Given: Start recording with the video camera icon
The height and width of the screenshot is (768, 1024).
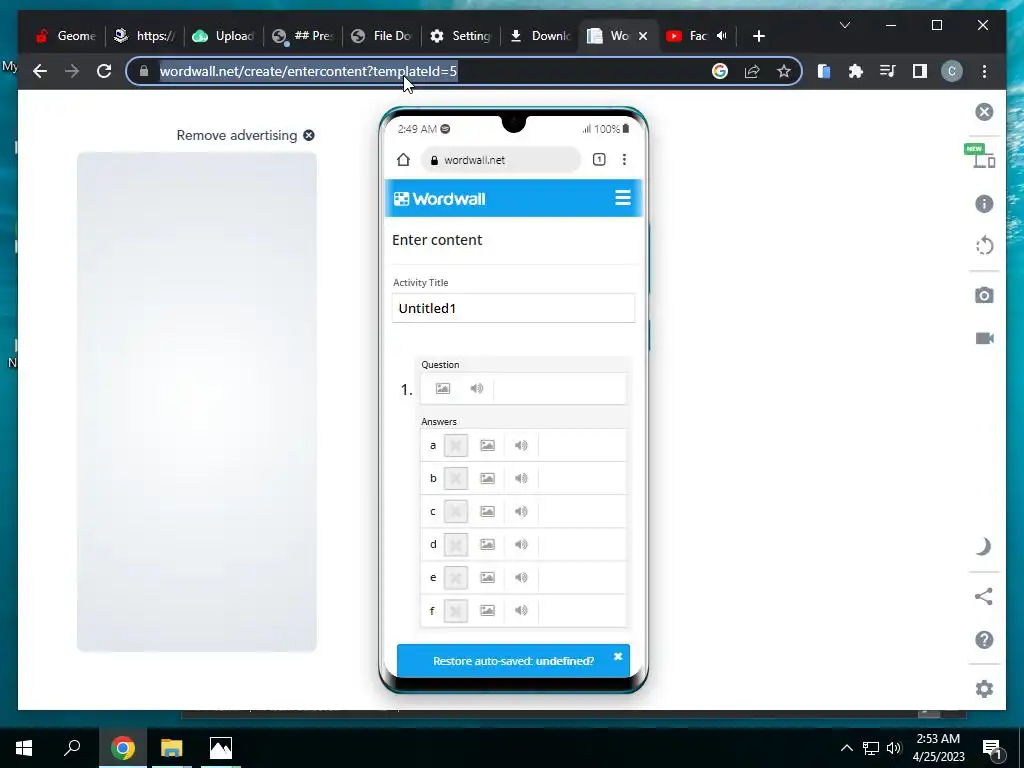Looking at the screenshot, I should tap(984, 338).
